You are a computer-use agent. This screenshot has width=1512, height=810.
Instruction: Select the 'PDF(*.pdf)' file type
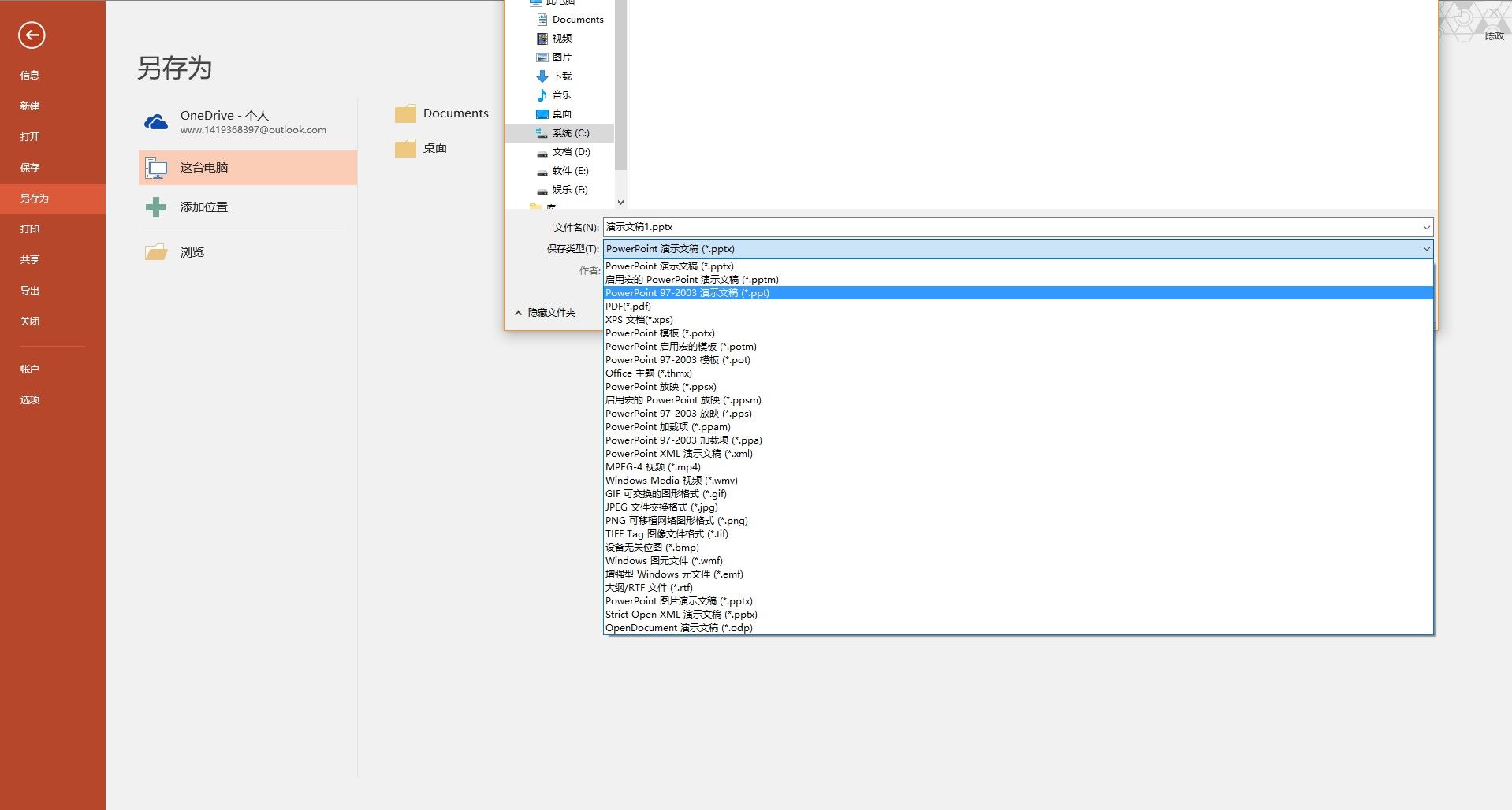1018,307
